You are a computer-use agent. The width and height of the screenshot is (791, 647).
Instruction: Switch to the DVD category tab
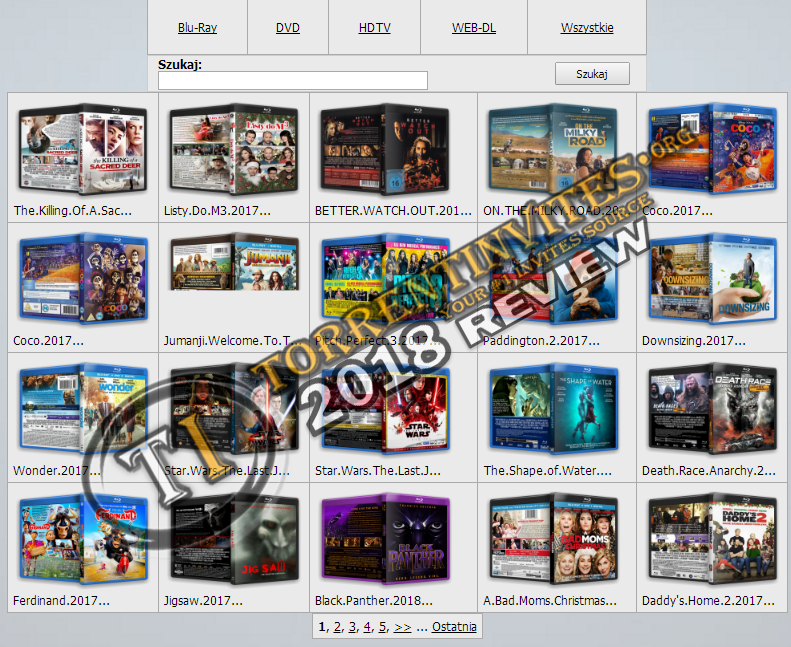tap(288, 28)
